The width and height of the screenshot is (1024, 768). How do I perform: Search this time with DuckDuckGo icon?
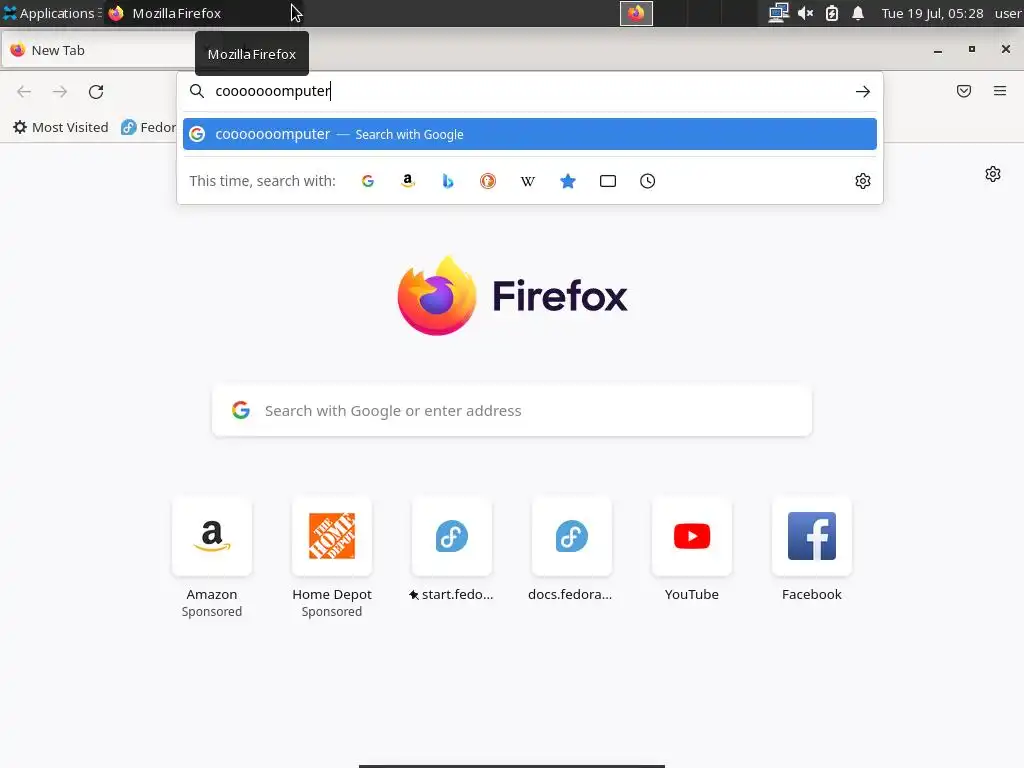tap(488, 181)
